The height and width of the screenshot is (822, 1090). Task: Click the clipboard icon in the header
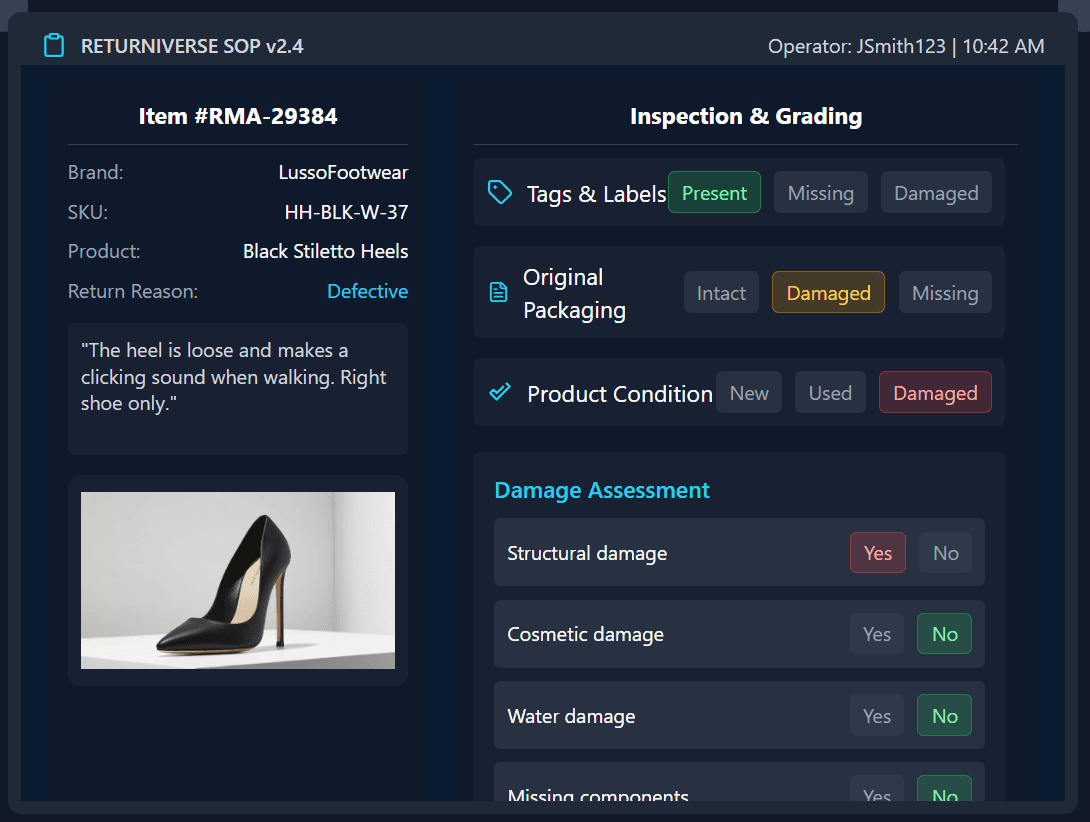[54, 45]
